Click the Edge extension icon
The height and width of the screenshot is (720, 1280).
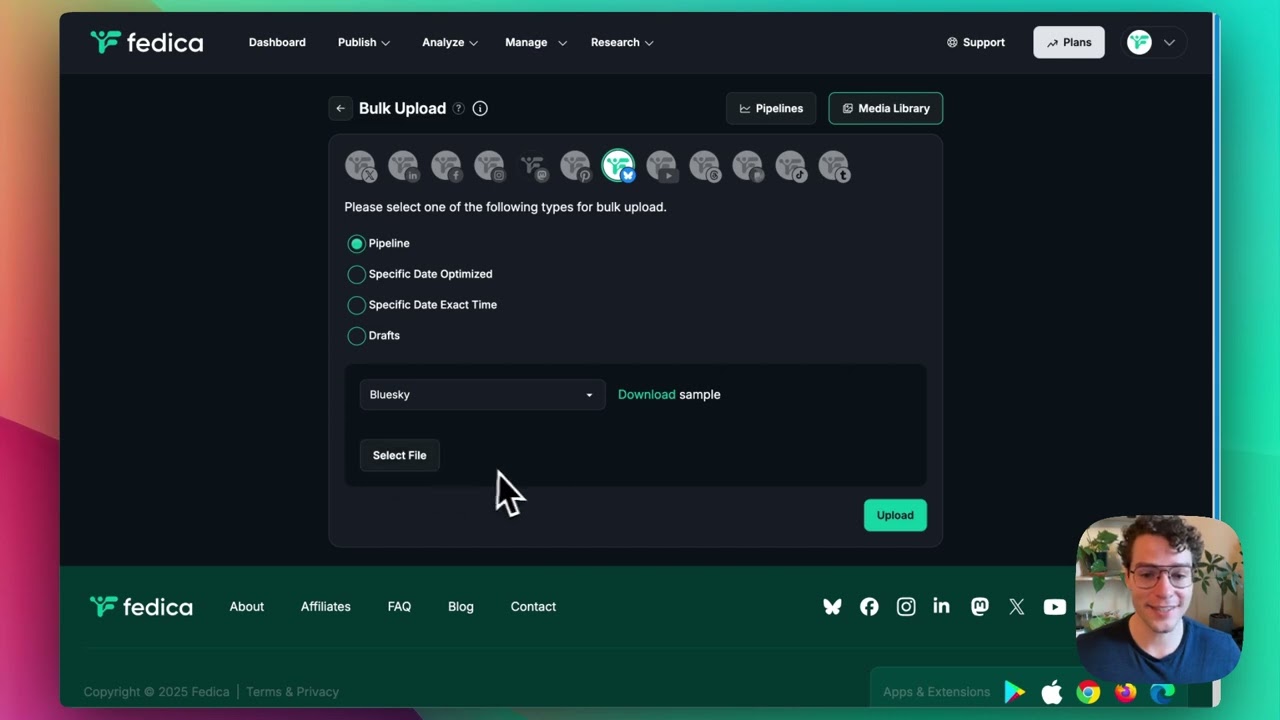pyautogui.click(x=1162, y=692)
